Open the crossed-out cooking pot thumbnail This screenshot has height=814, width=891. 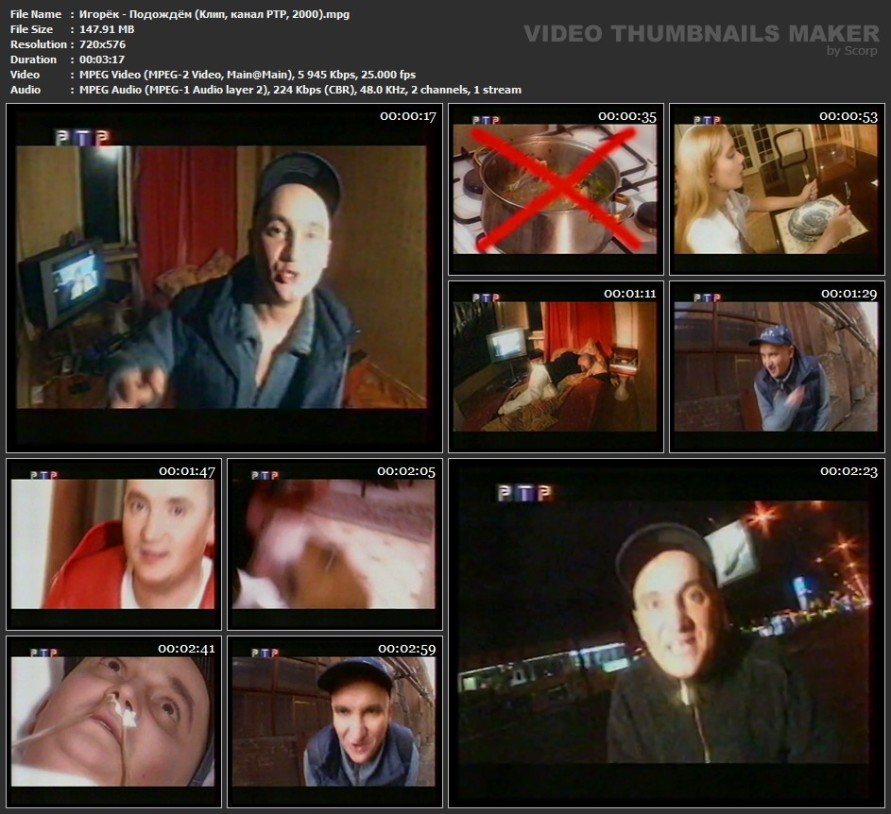coord(556,189)
